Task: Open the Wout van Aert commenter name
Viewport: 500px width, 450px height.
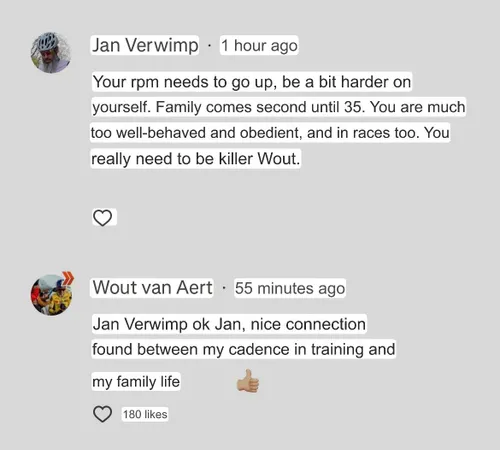Action: click(153, 287)
